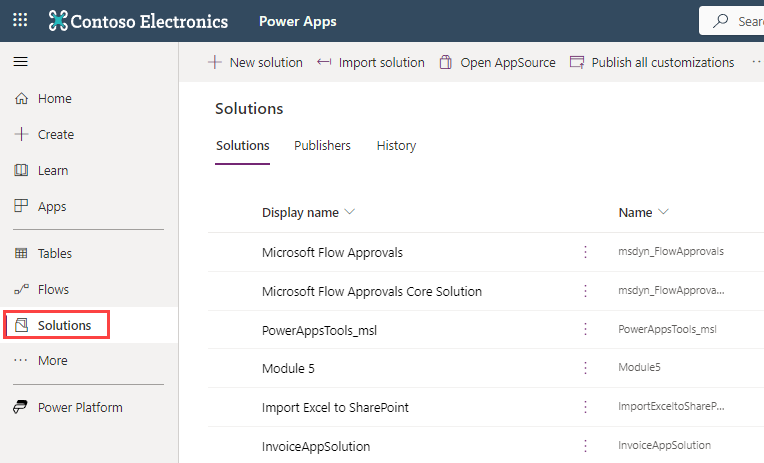Click the Power Platform icon

click(20, 407)
